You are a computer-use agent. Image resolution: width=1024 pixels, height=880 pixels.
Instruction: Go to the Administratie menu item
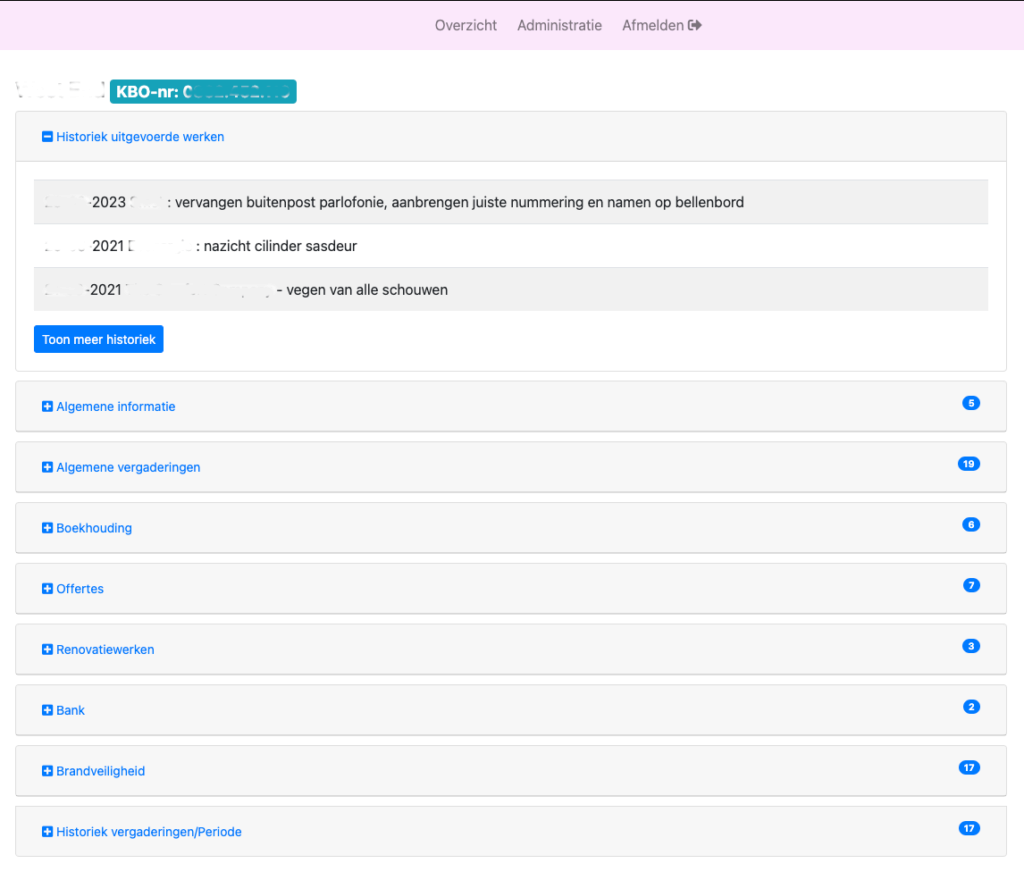[559, 25]
